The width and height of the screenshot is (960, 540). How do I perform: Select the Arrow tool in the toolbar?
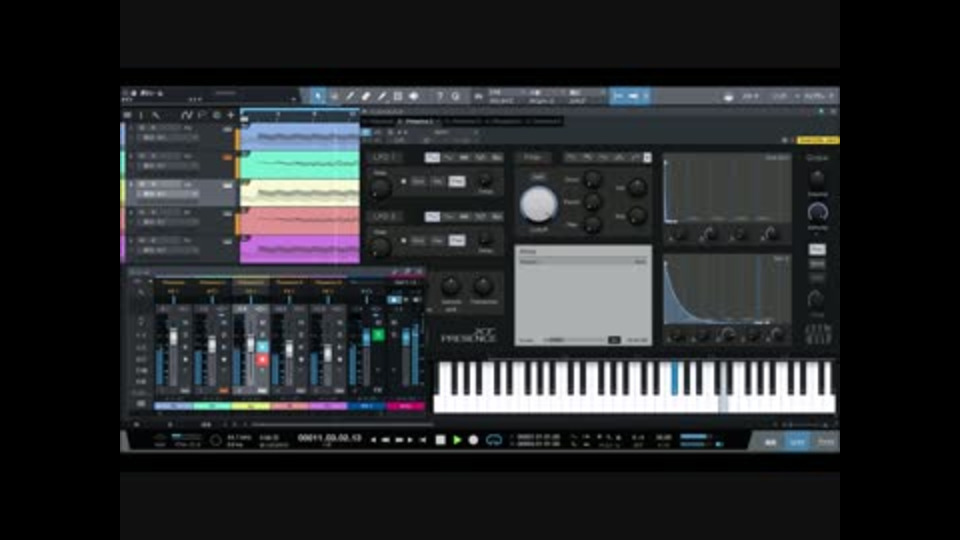(x=318, y=96)
